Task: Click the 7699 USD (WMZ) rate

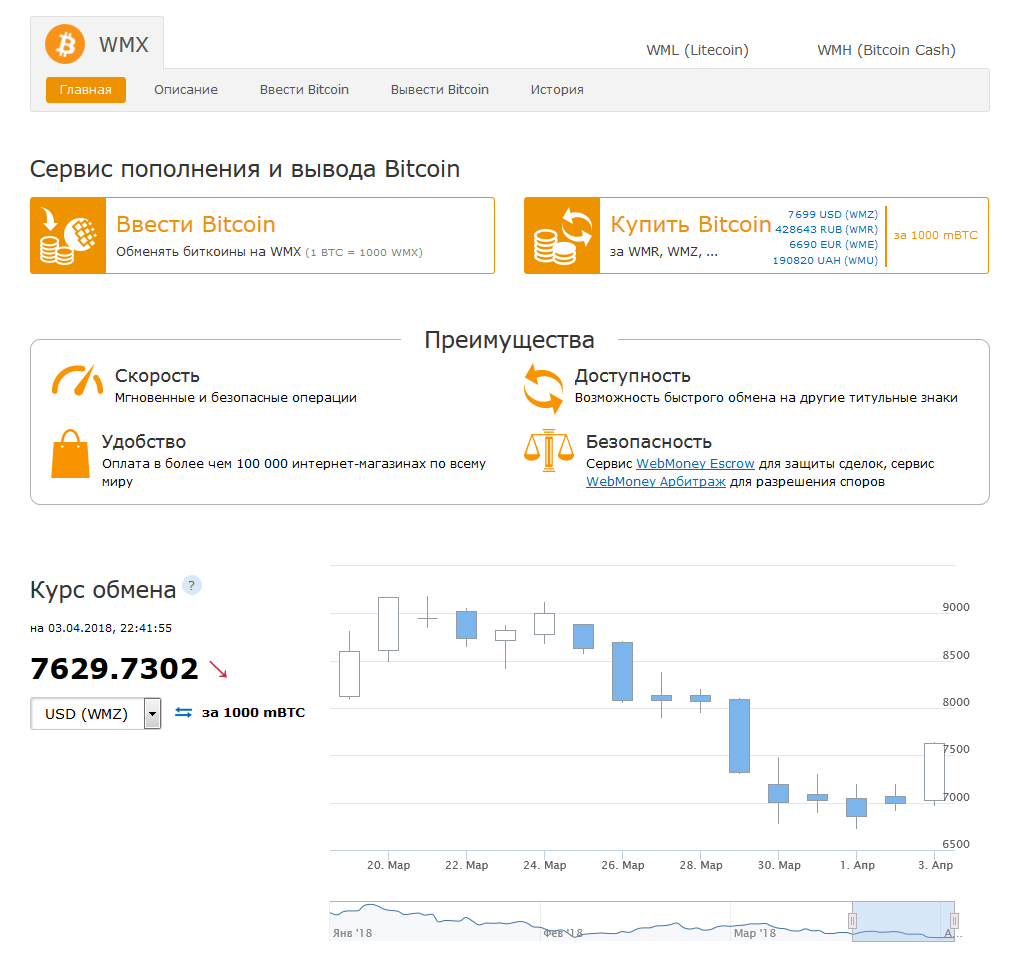Action: pyautogui.click(x=833, y=214)
